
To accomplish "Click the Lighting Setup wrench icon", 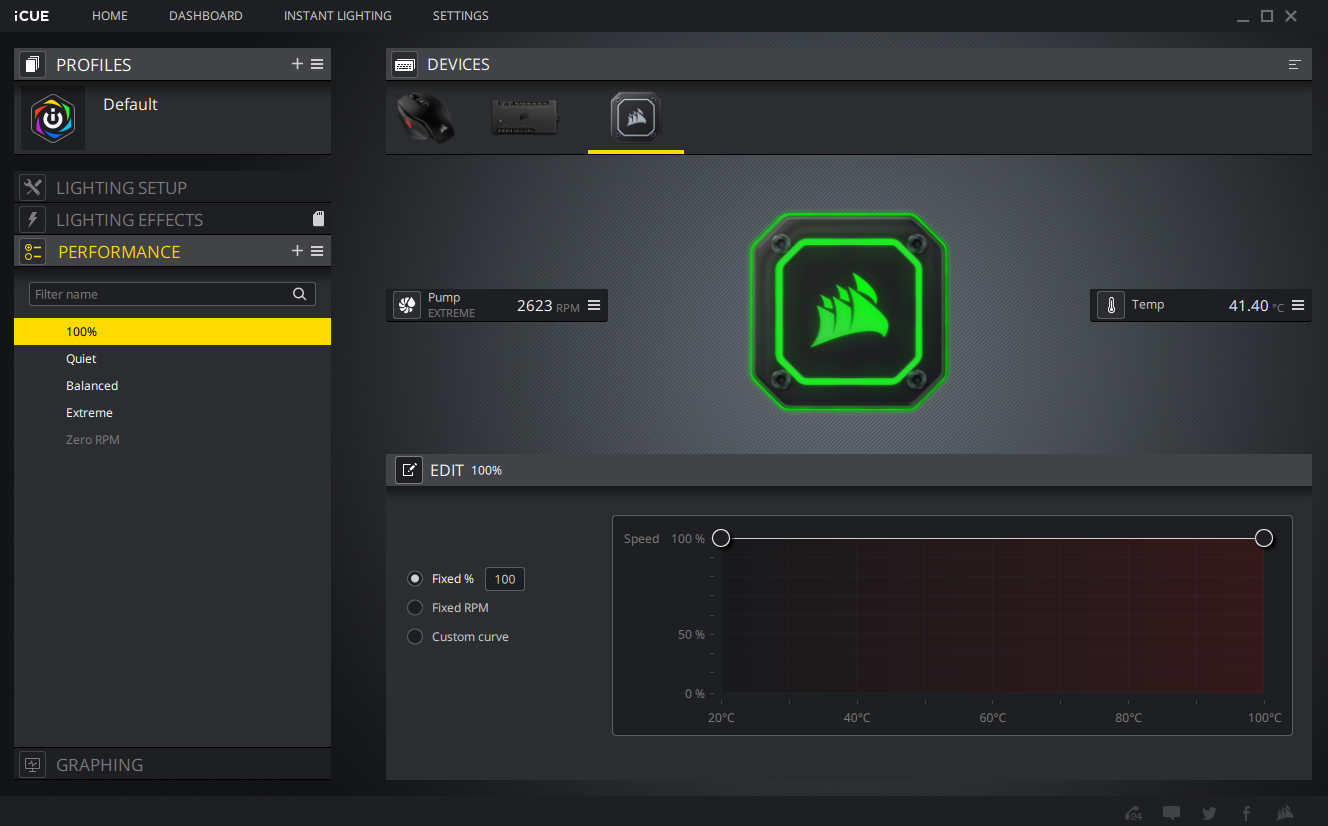I will [x=33, y=187].
